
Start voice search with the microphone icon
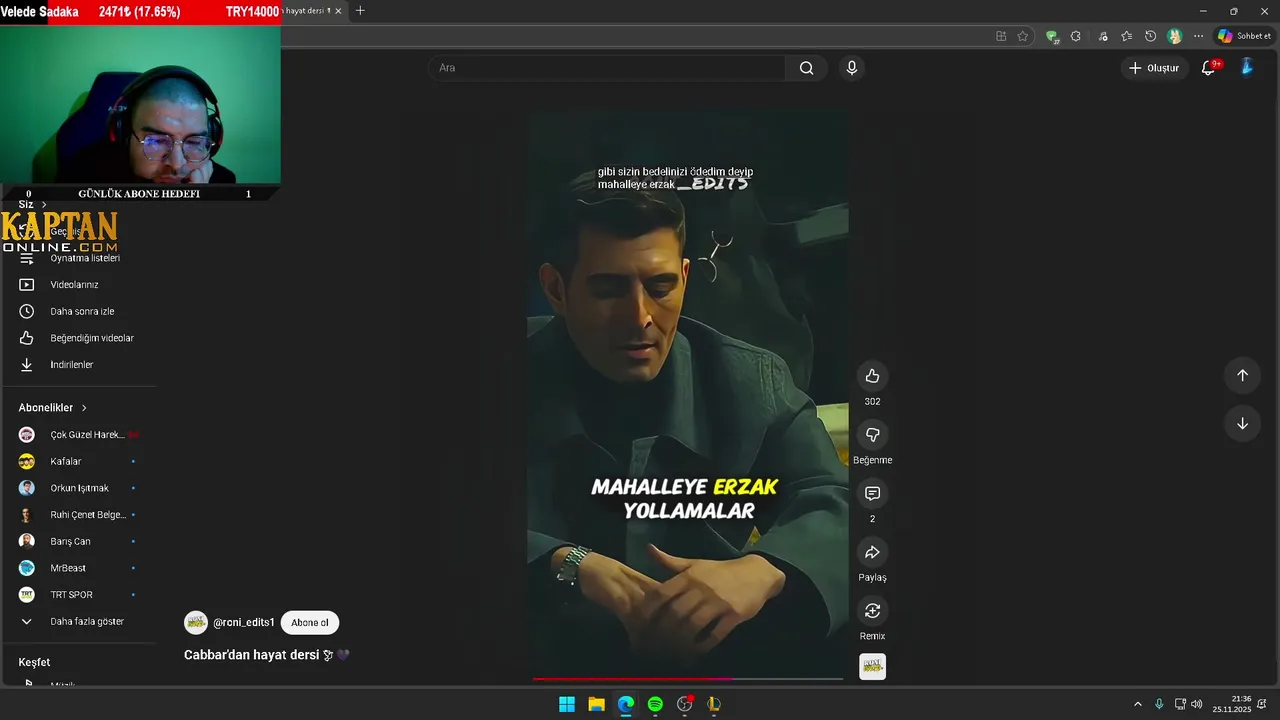(851, 68)
